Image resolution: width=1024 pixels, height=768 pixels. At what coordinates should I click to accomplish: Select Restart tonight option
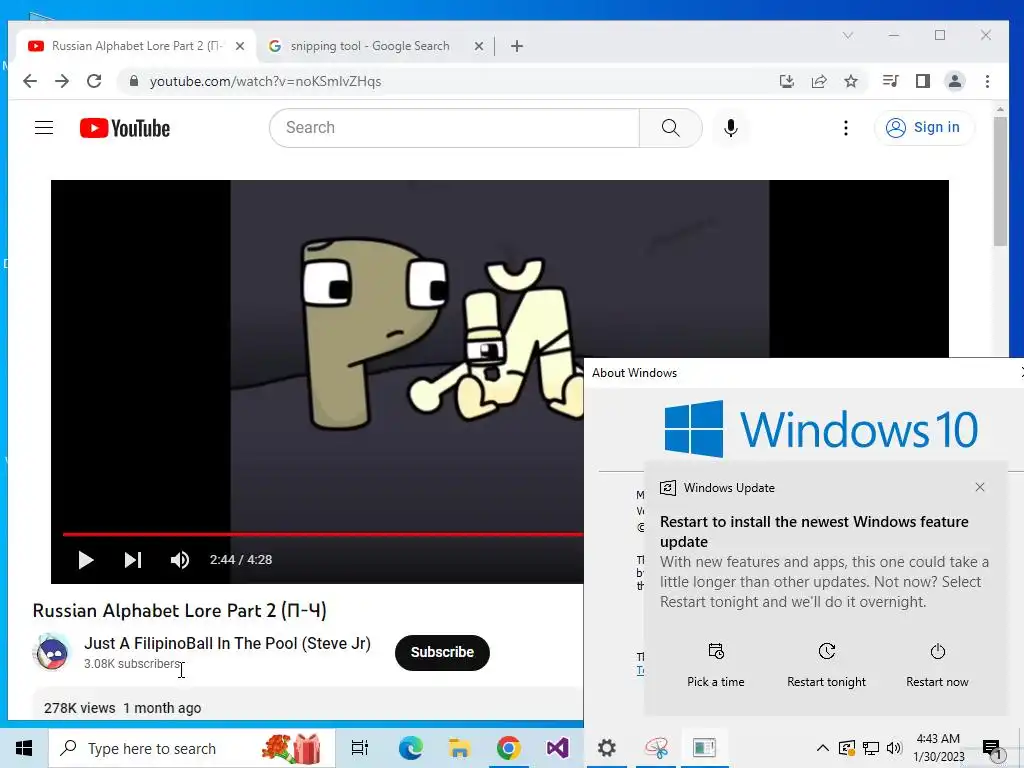click(x=826, y=665)
